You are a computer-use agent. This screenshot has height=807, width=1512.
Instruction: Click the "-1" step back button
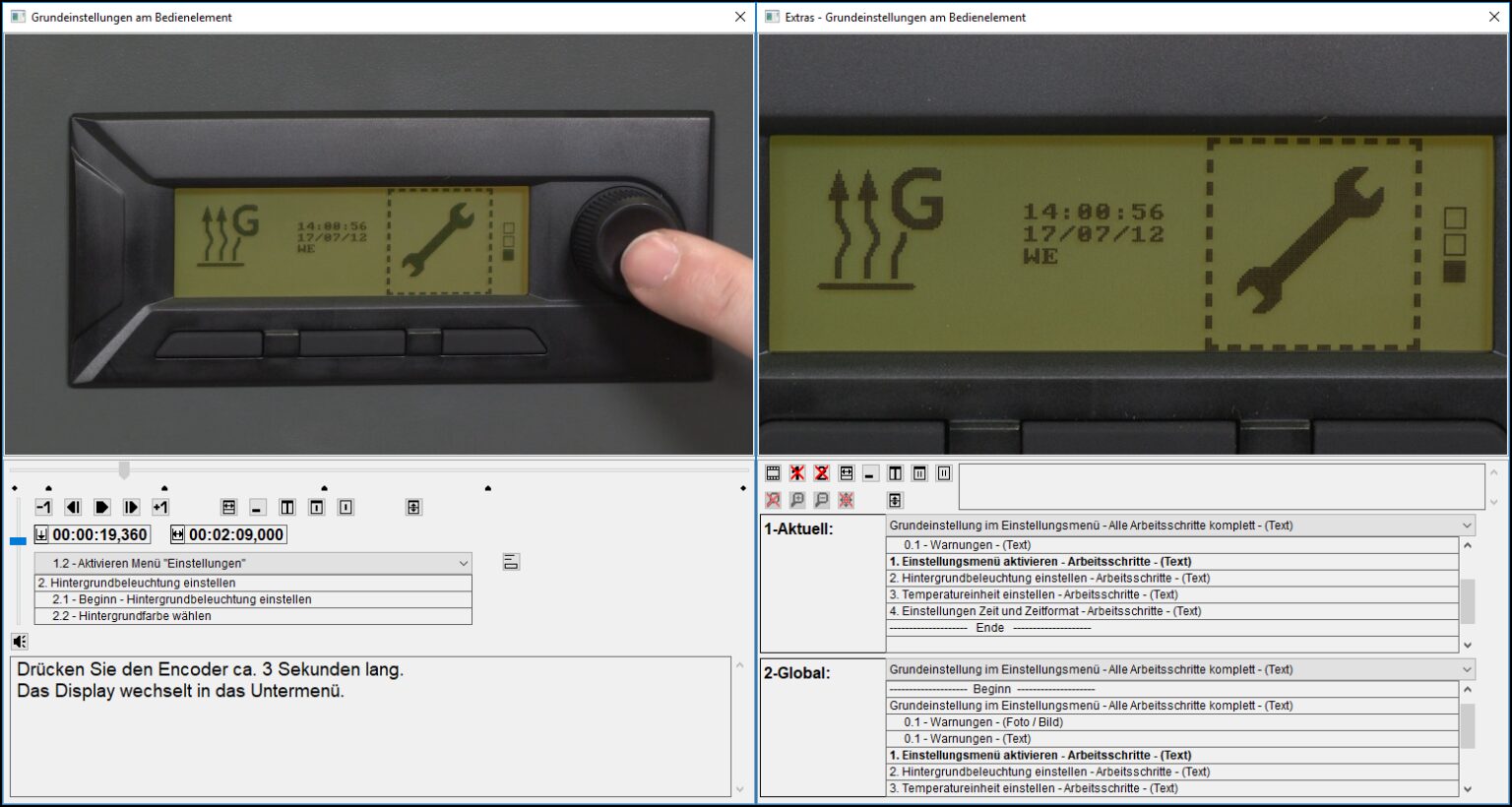pos(43,507)
